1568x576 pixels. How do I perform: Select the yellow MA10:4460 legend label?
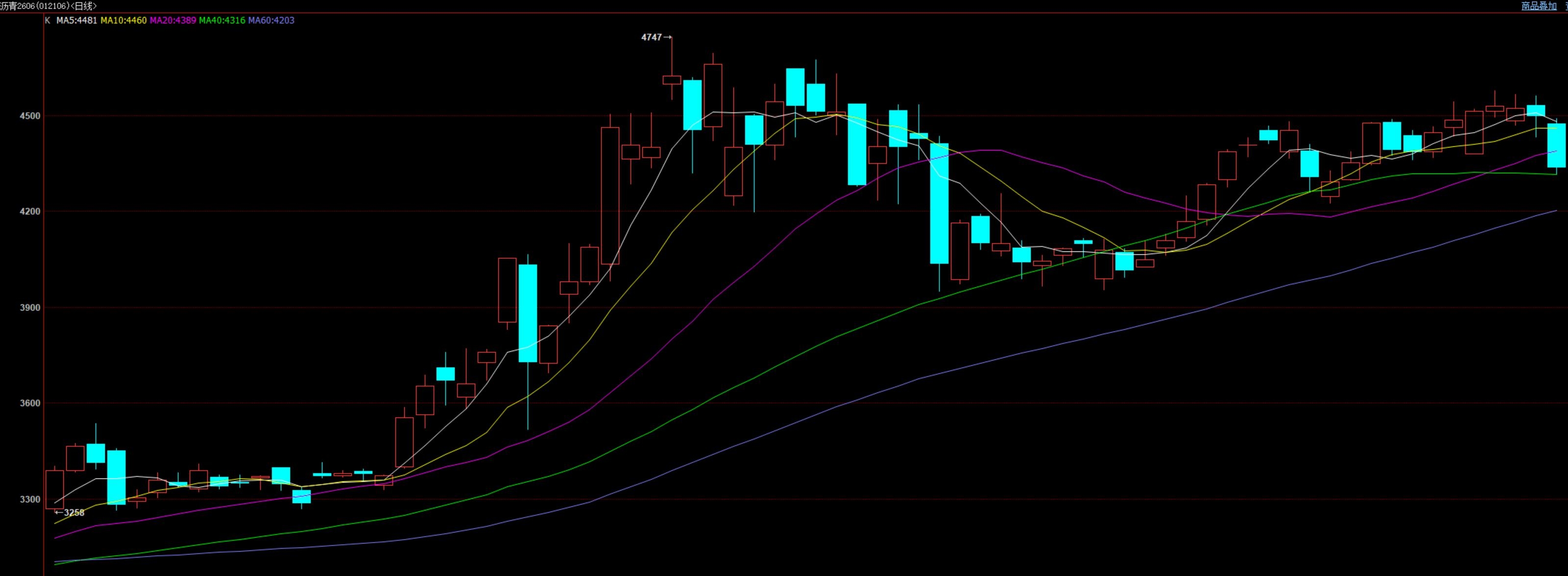pos(123,21)
